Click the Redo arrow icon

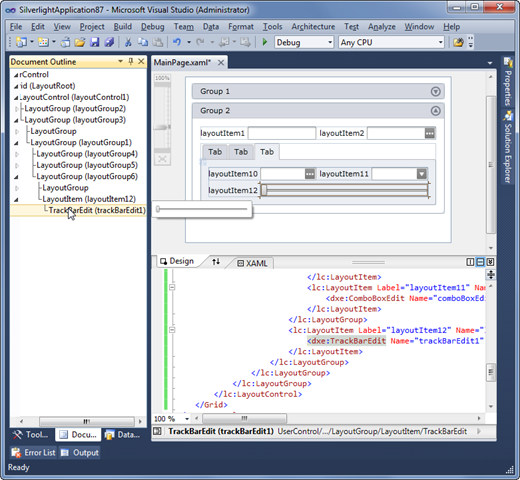click(x=200, y=42)
